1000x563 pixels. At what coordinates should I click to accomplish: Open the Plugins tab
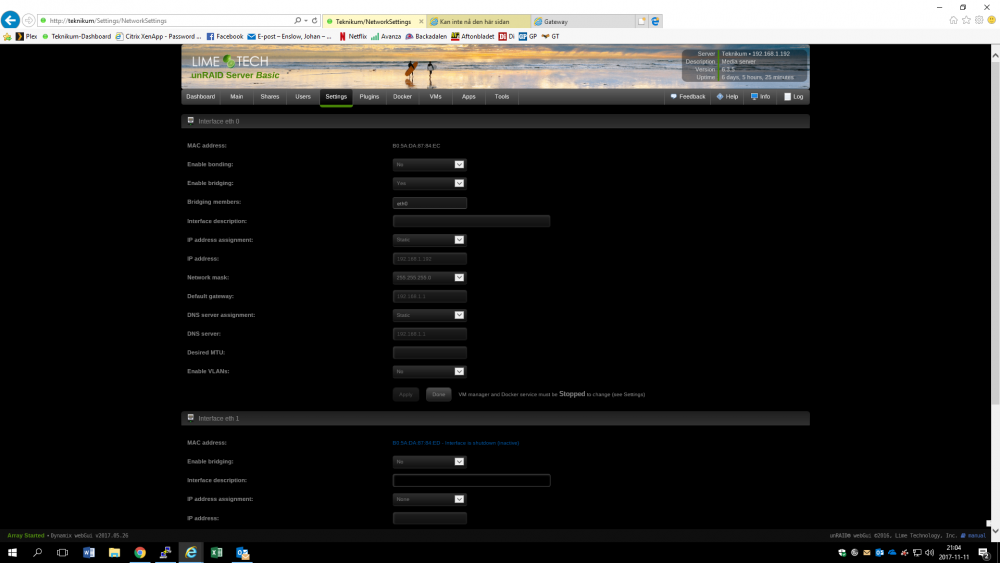point(369,97)
